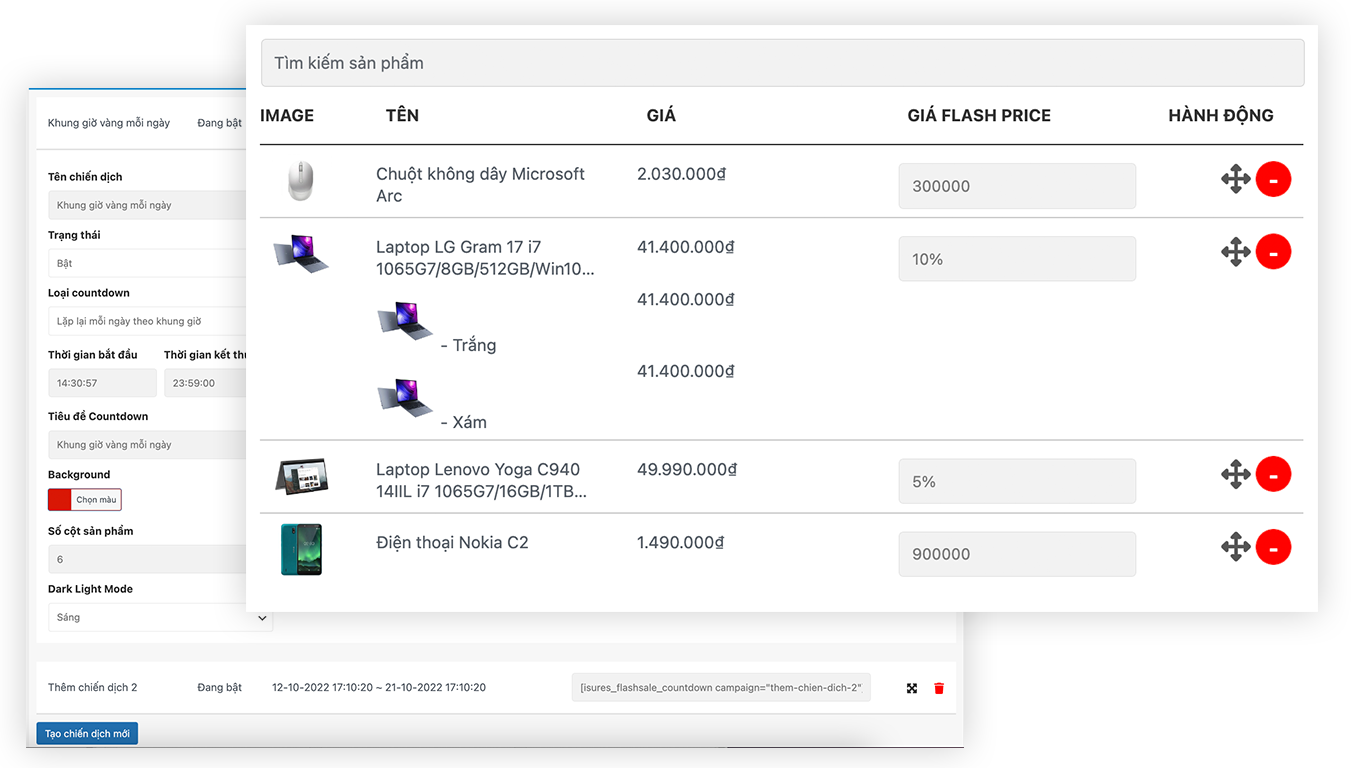1366x768 pixels.
Task: Click the Tạo chiến dịch mới button
Action: pyautogui.click(x=87, y=734)
